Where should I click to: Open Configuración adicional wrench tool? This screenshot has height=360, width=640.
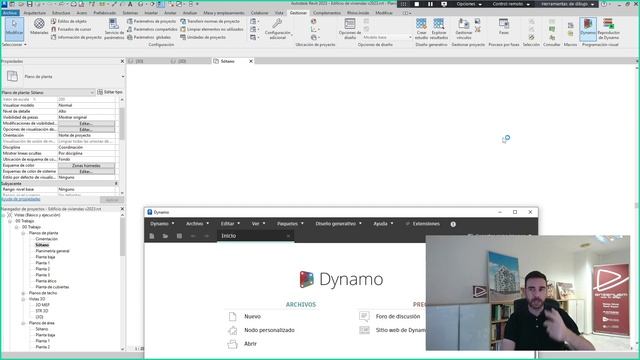coord(278,29)
